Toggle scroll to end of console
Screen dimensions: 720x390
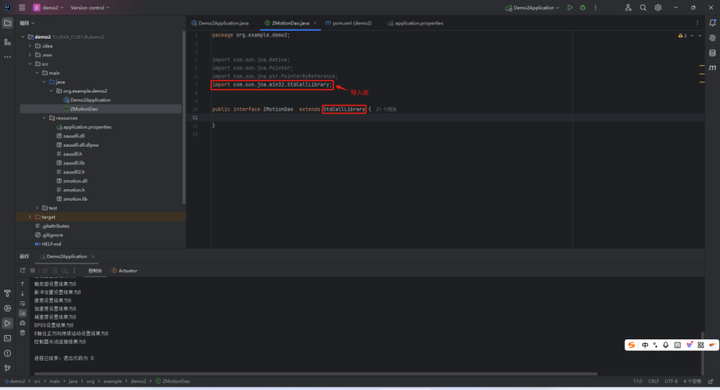pos(22,313)
